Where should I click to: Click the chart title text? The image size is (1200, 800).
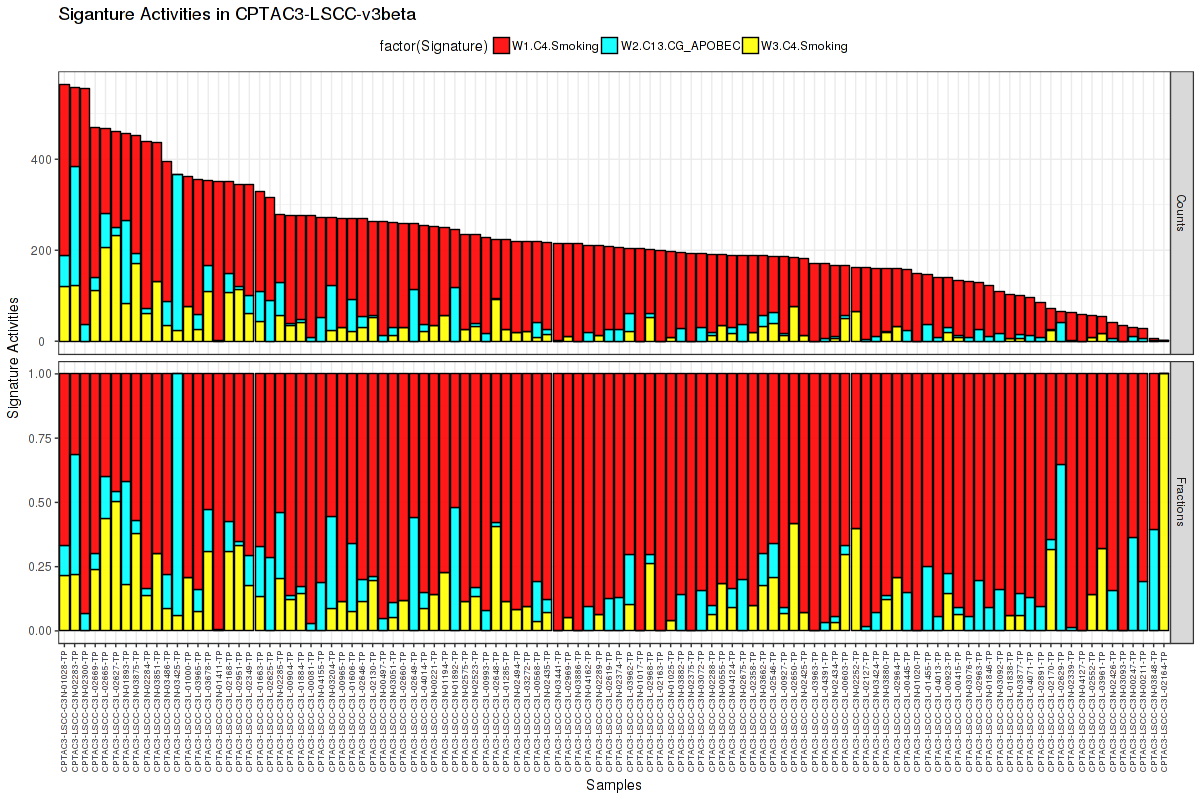pyautogui.click(x=238, y=15)
